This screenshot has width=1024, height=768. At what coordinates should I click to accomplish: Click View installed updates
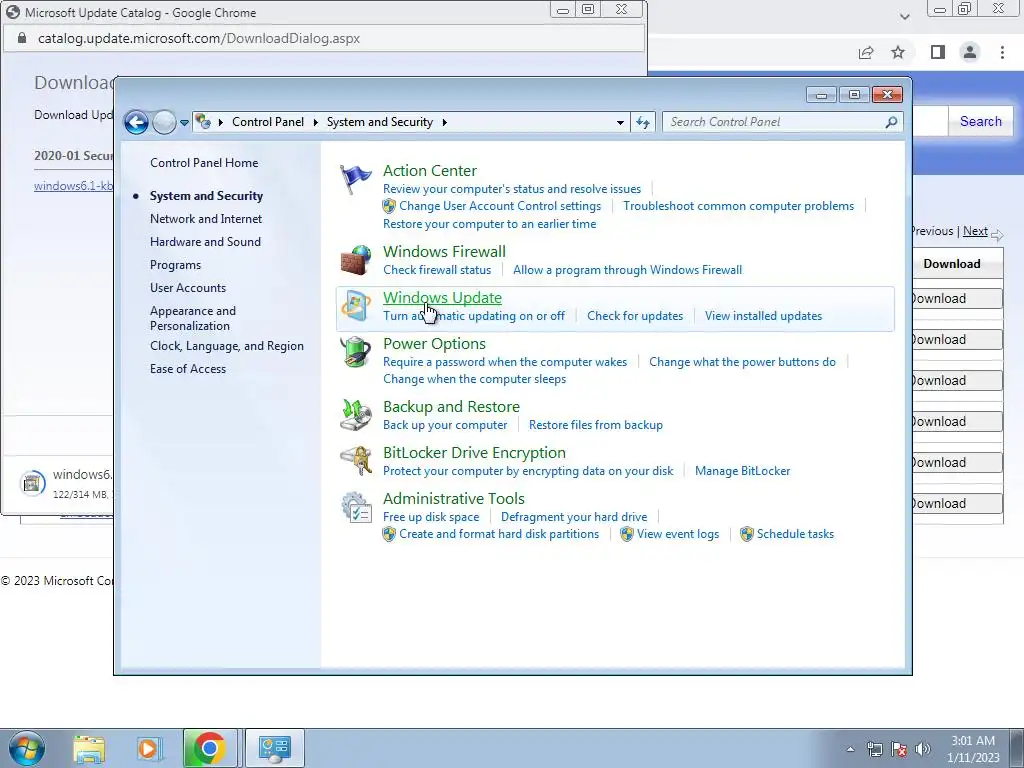pyautogui.click(x=763, y=315)
